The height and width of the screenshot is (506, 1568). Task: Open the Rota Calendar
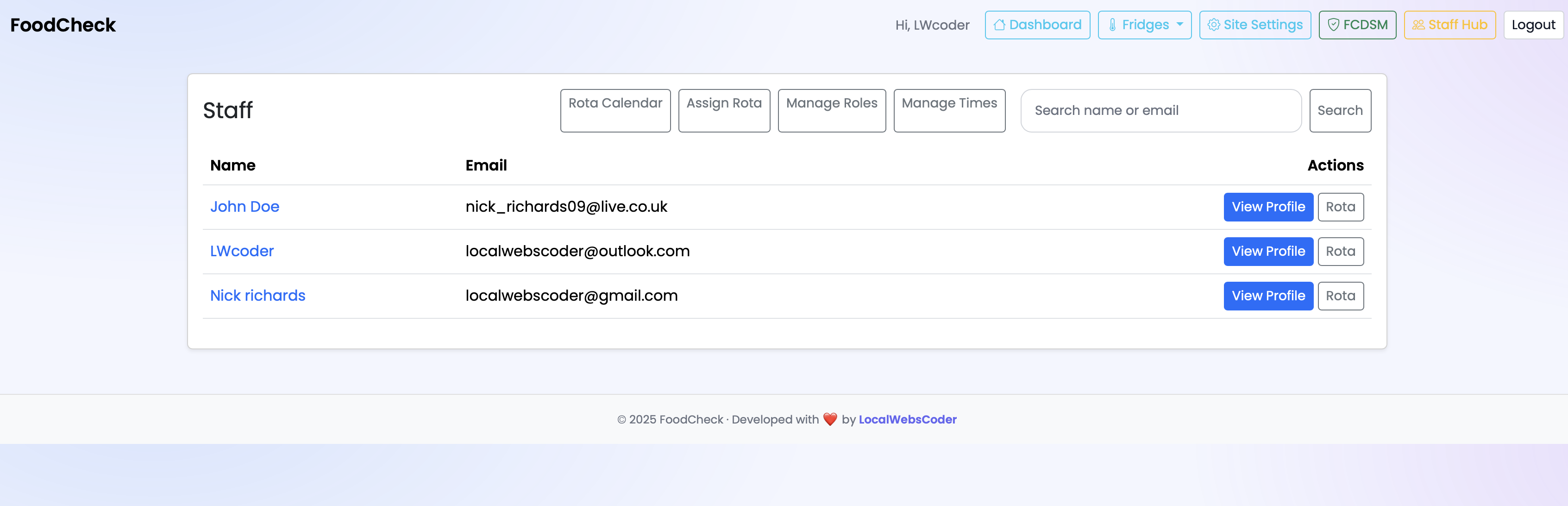[x=615, y=110]
